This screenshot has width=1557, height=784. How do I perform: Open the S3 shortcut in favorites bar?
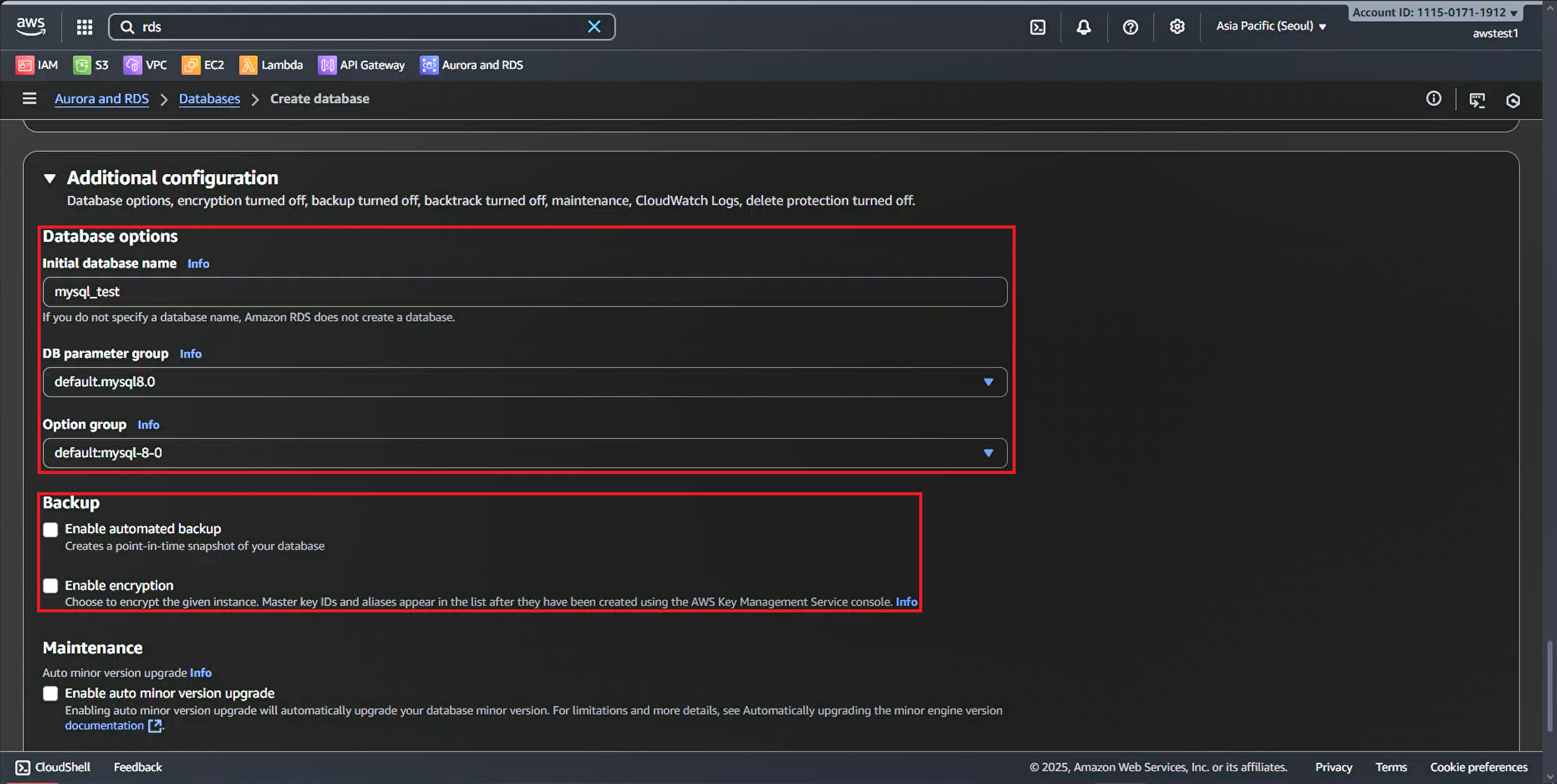click(91, 65)
